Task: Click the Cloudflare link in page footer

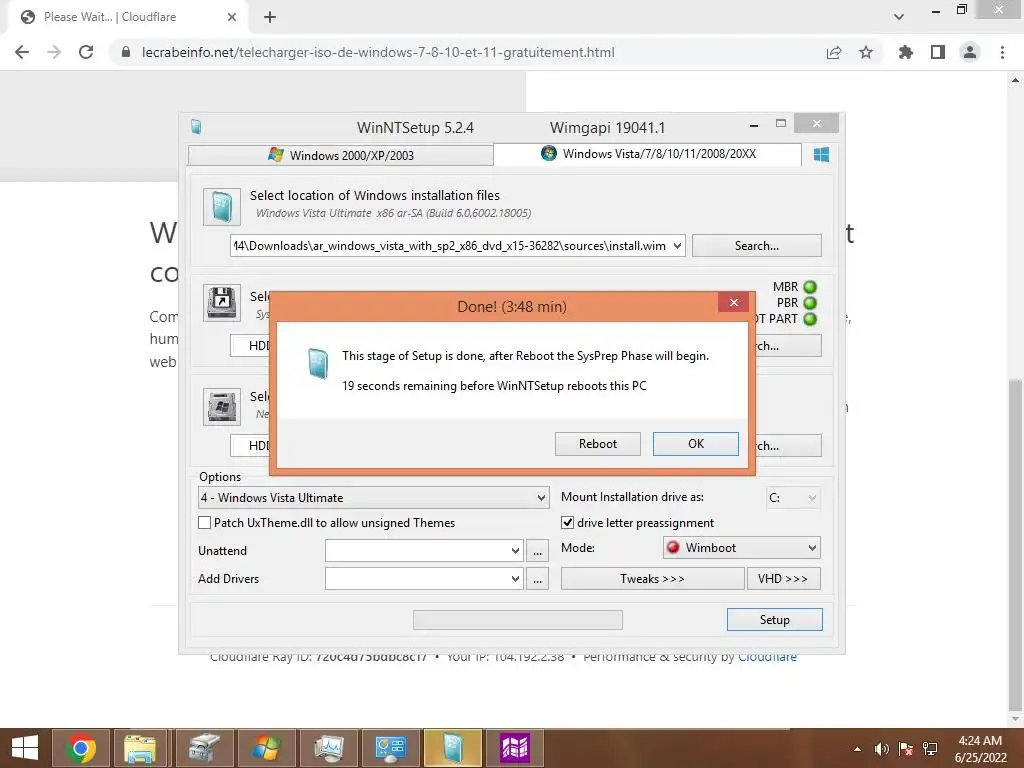Action: tap(767, 658)
